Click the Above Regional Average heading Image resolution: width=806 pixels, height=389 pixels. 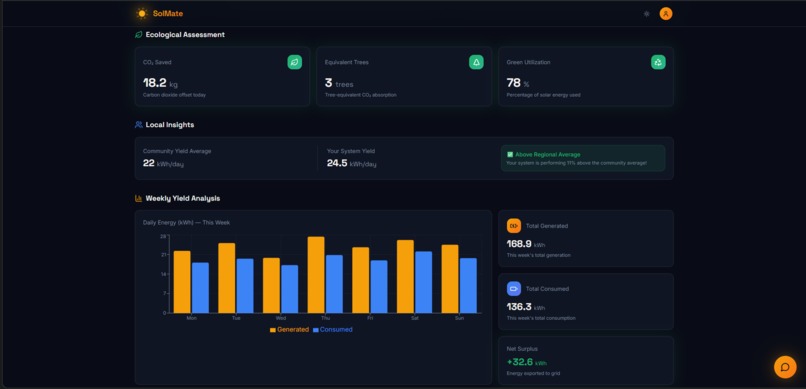[547, 154]
